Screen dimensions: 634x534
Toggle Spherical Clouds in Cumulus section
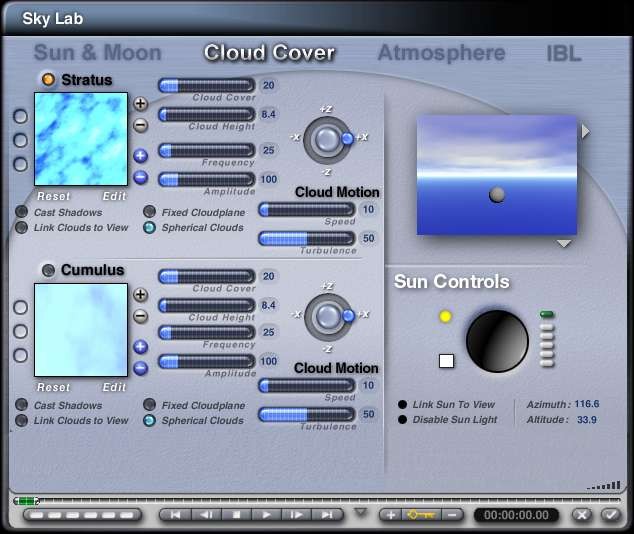click(149, 421)
